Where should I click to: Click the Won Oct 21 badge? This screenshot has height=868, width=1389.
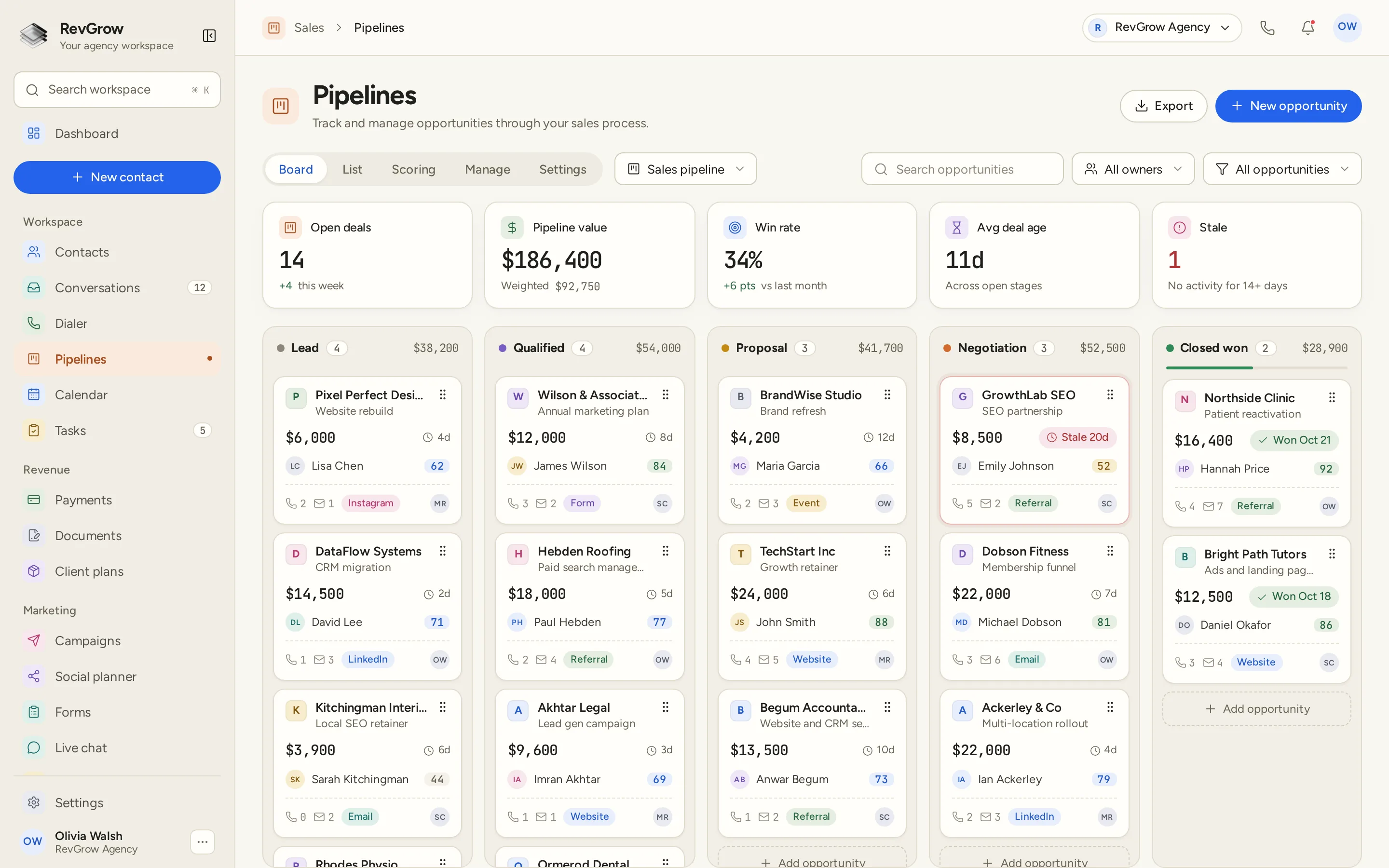pos(1294,440)
